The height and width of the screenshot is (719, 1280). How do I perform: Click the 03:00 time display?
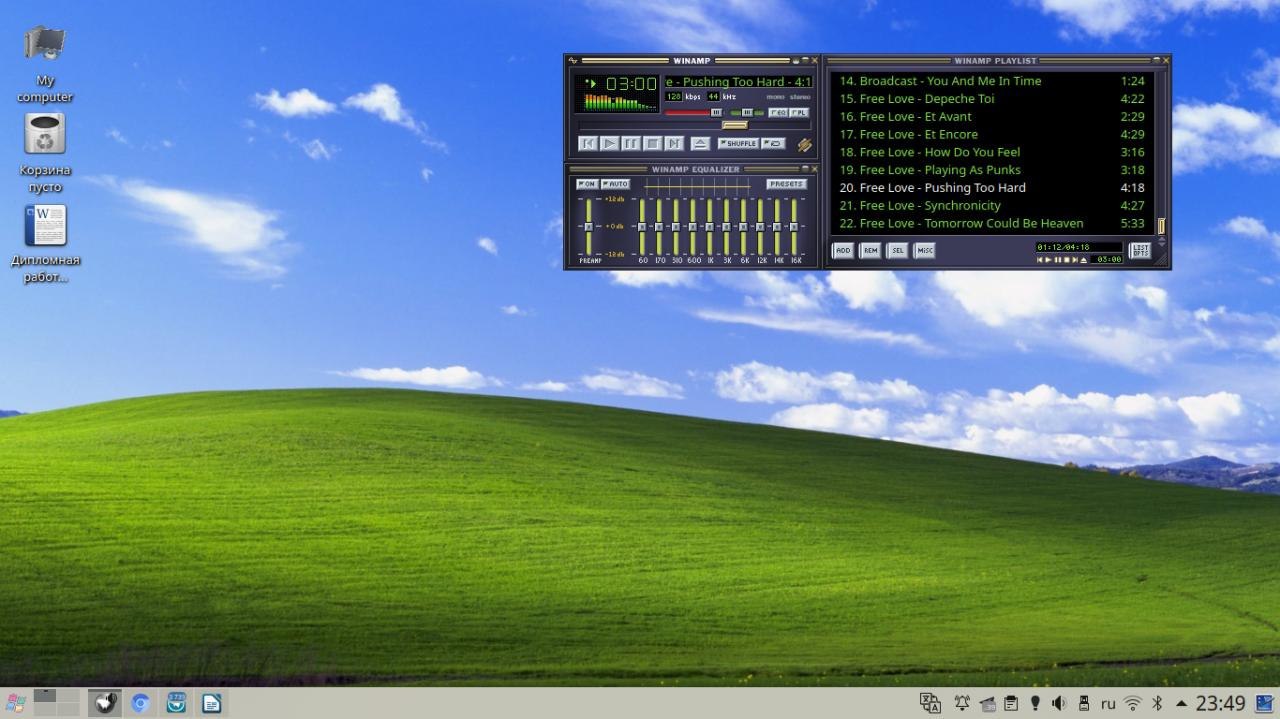(x=631, y=84)
